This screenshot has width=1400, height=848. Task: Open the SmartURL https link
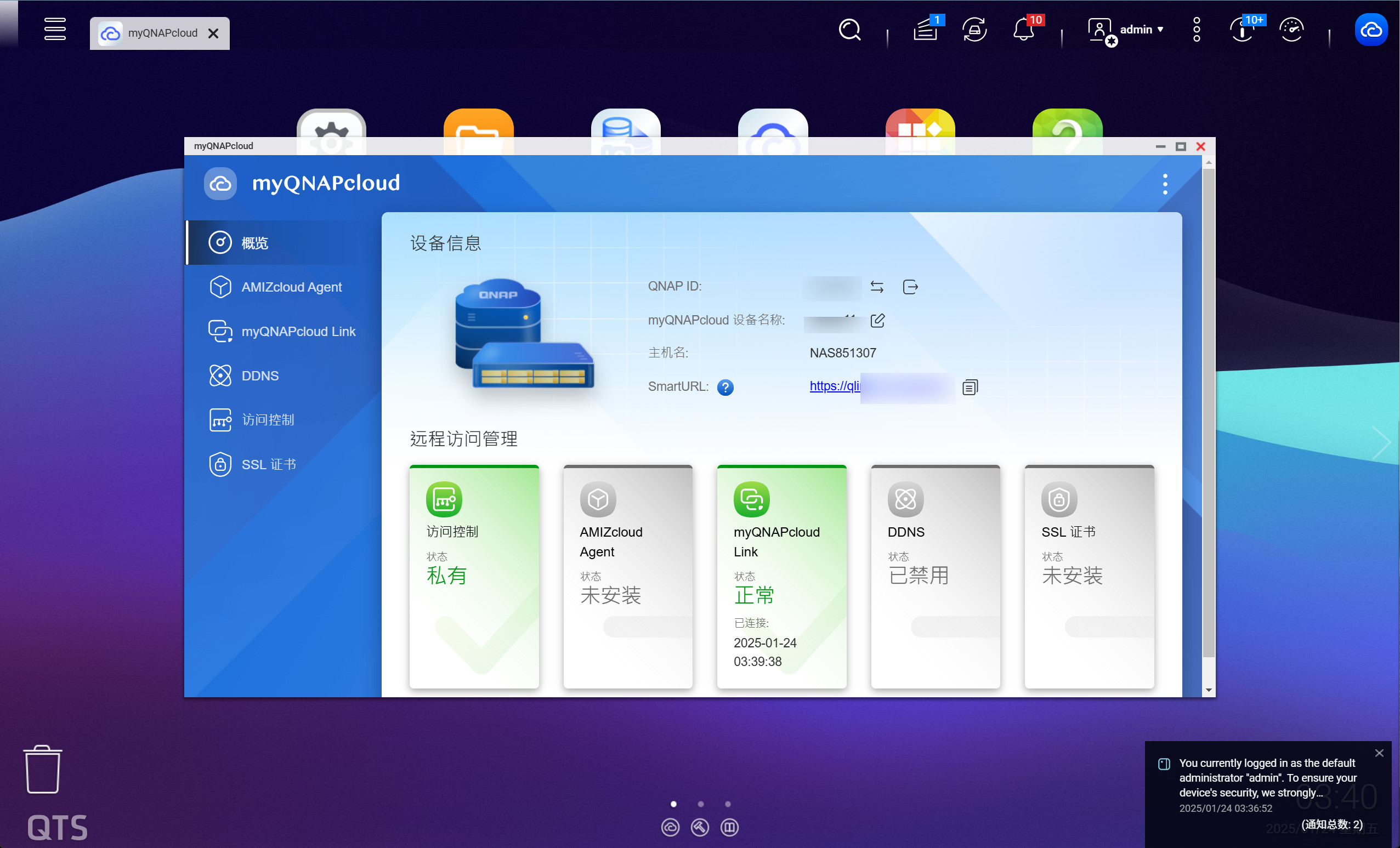tap(834, 386)
